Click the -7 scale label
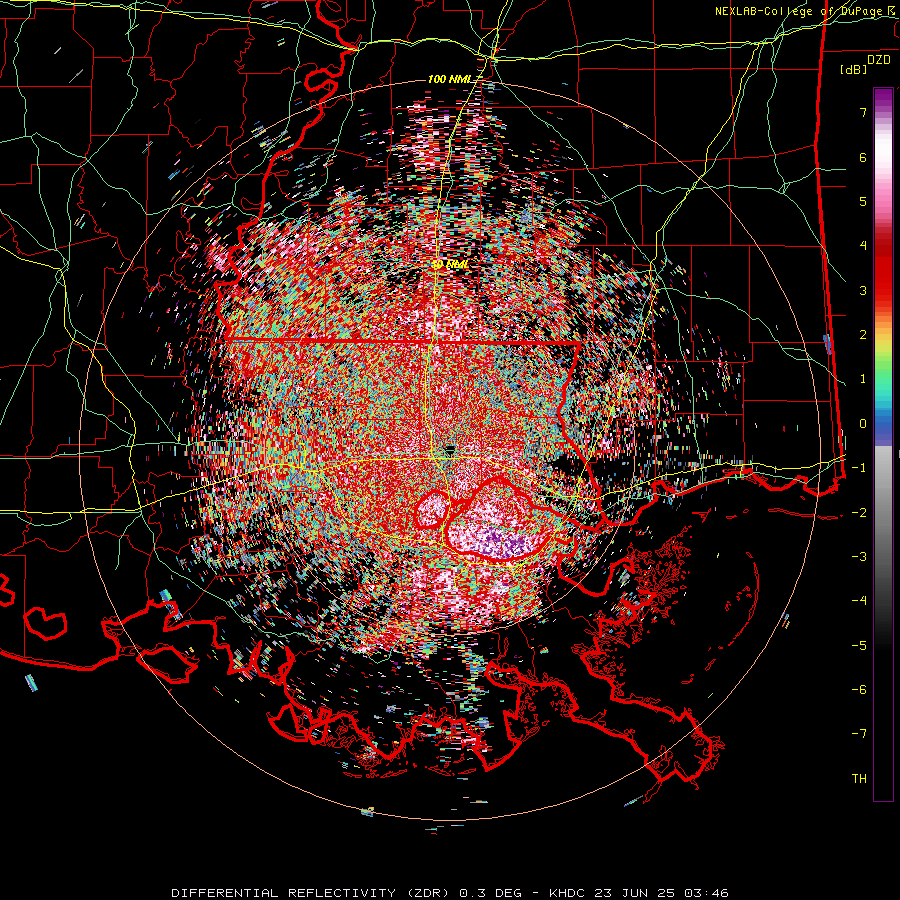This screenshot has height=900, width=900. [x=859, y=734]
